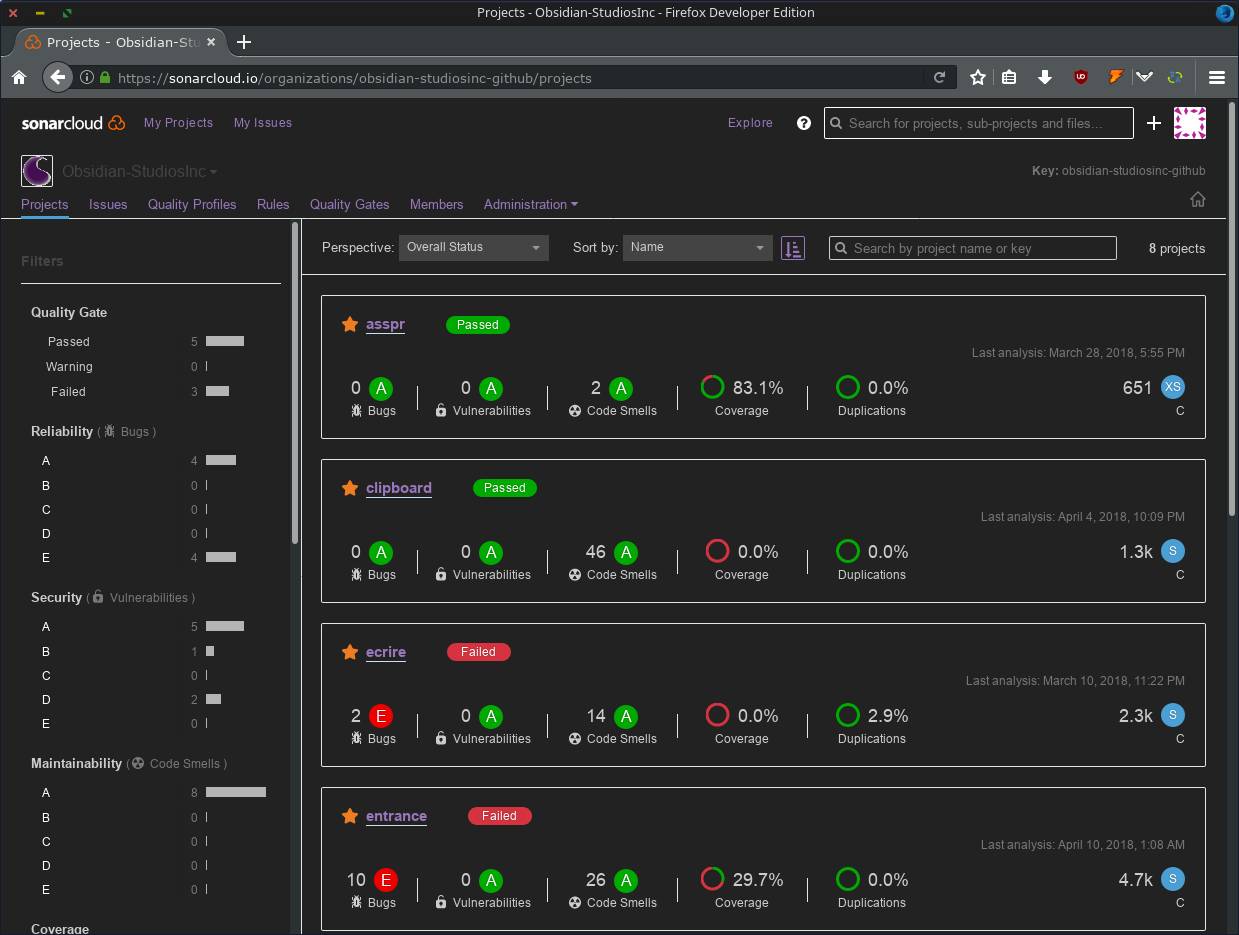Open the Quality Profiles tab

[192, 204]
